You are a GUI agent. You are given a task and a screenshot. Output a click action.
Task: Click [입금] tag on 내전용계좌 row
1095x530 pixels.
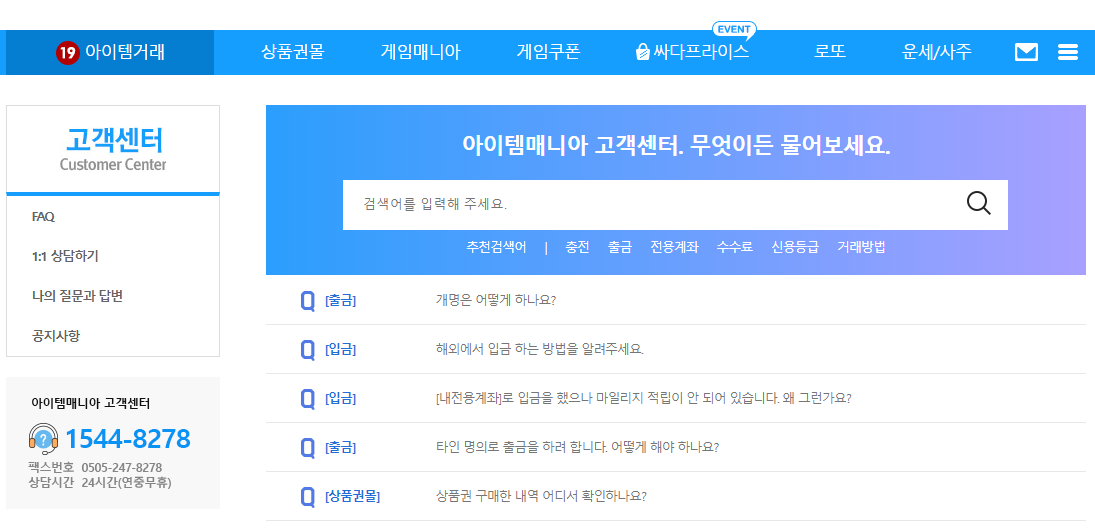(341, 399)
